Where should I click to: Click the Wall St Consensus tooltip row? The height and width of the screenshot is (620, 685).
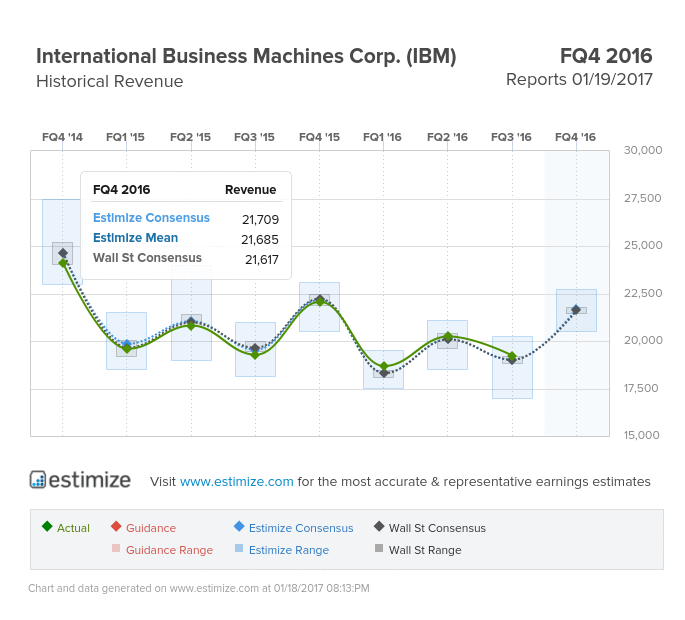tap(186, 259)
